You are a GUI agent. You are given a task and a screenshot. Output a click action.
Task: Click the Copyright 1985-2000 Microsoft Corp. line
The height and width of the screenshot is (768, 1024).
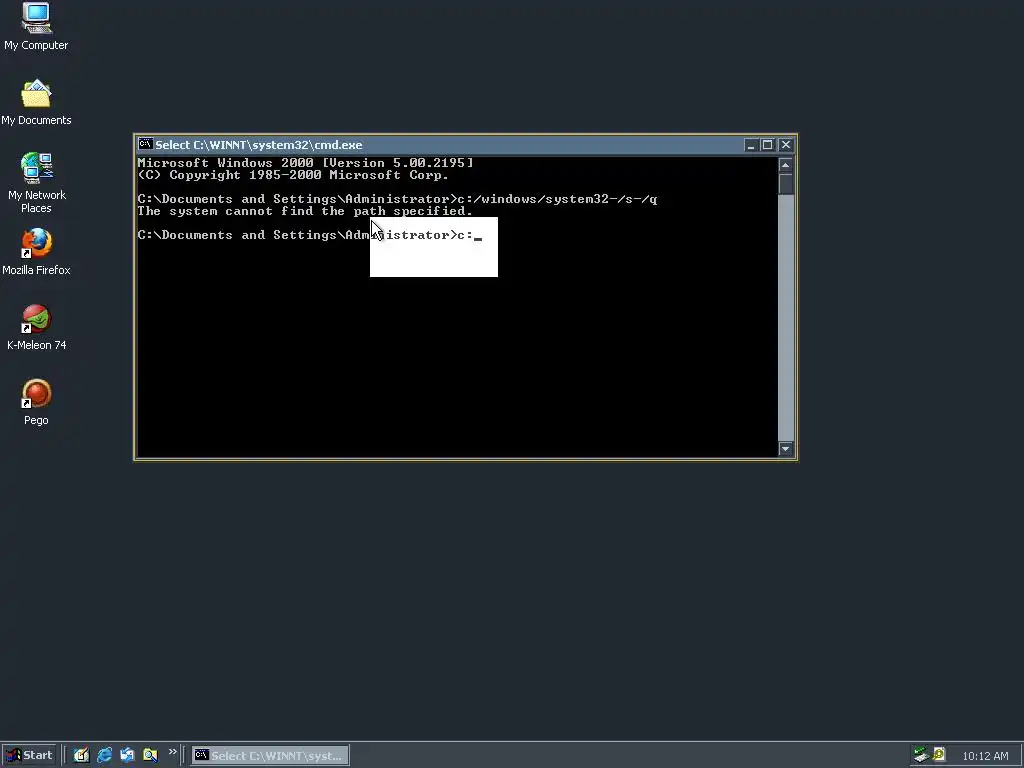coord(293,175)
